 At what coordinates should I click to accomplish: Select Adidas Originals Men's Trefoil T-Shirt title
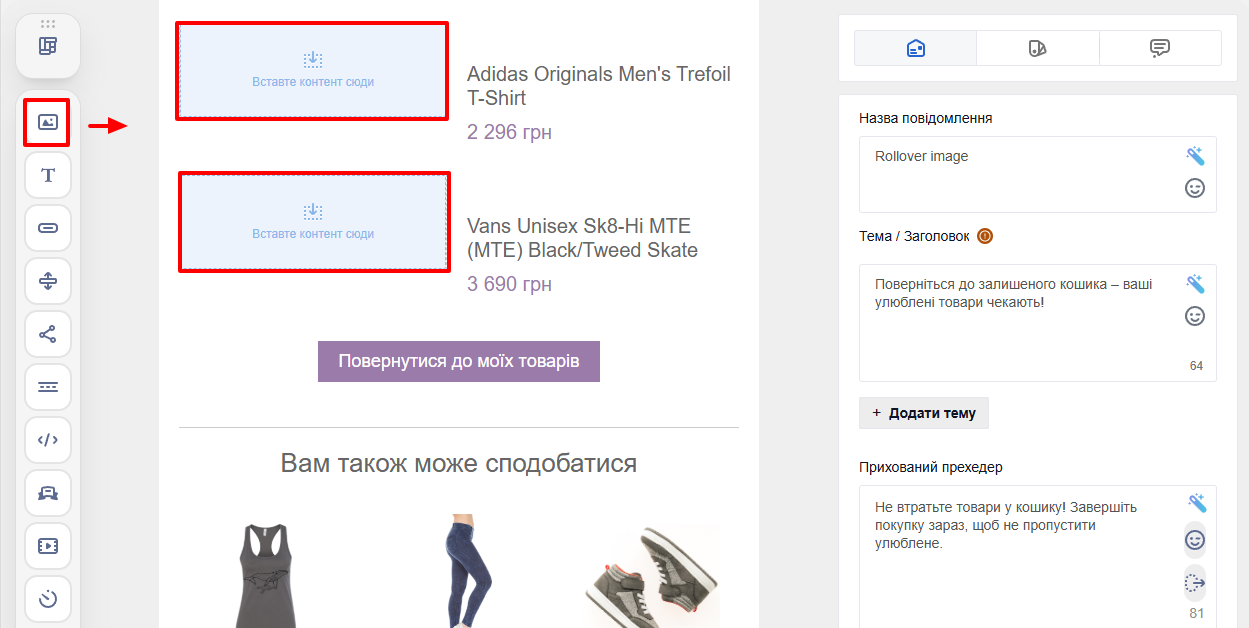[599, 86]
